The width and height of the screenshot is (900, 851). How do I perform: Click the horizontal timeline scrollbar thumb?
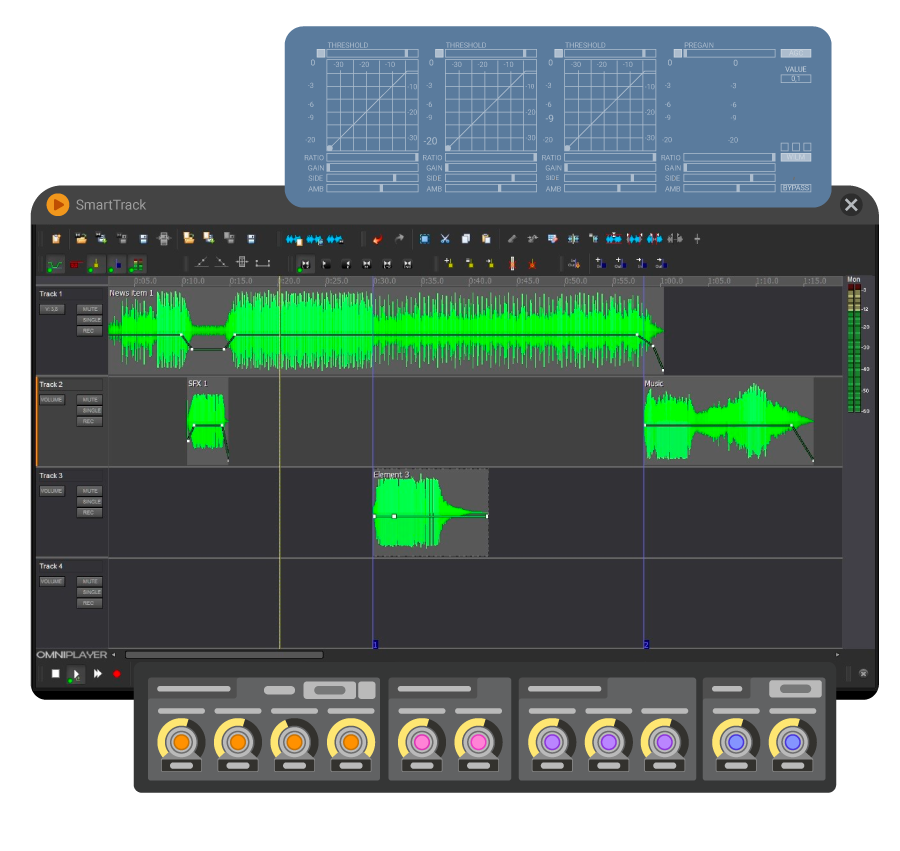pyautogui.click(x=224, y=655)
